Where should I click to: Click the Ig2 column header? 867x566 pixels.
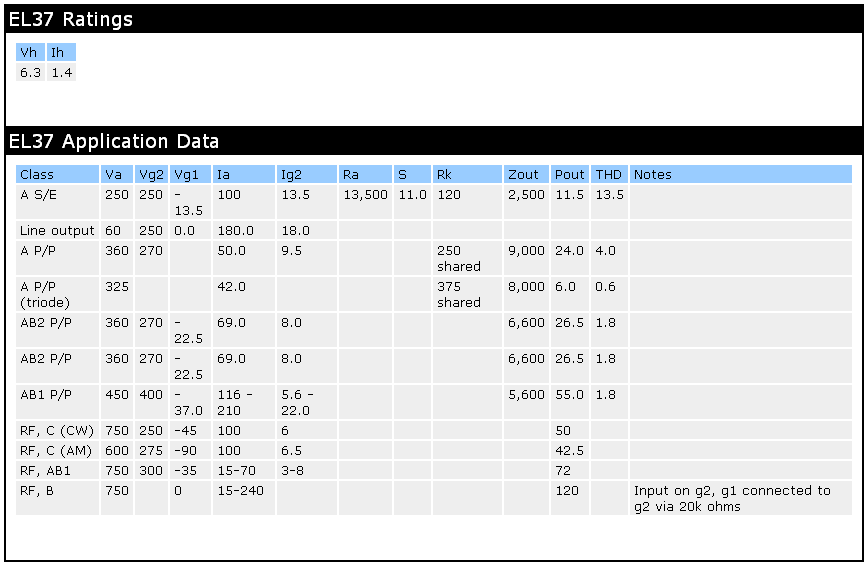point(307,175)
